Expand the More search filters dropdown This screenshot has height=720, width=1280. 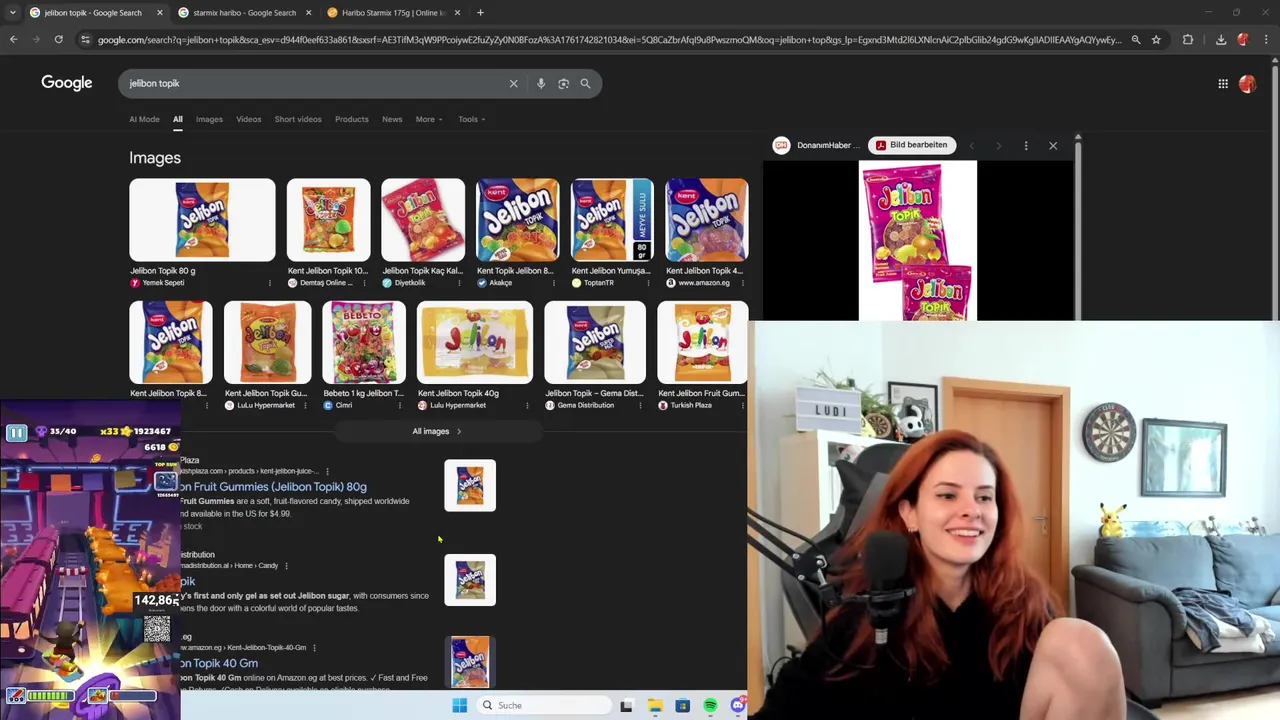pyautogui.click(x=429, y=120)
